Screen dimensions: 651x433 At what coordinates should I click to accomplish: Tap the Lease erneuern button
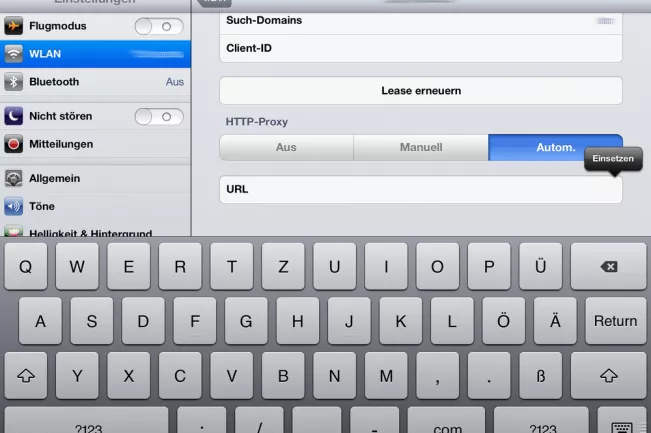coord(421,91)
